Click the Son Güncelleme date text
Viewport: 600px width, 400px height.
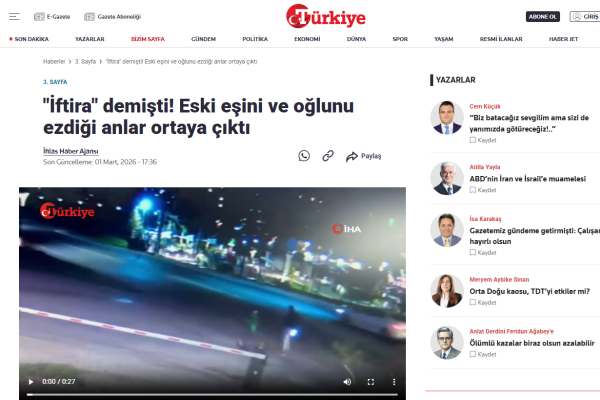coord(100,162)
